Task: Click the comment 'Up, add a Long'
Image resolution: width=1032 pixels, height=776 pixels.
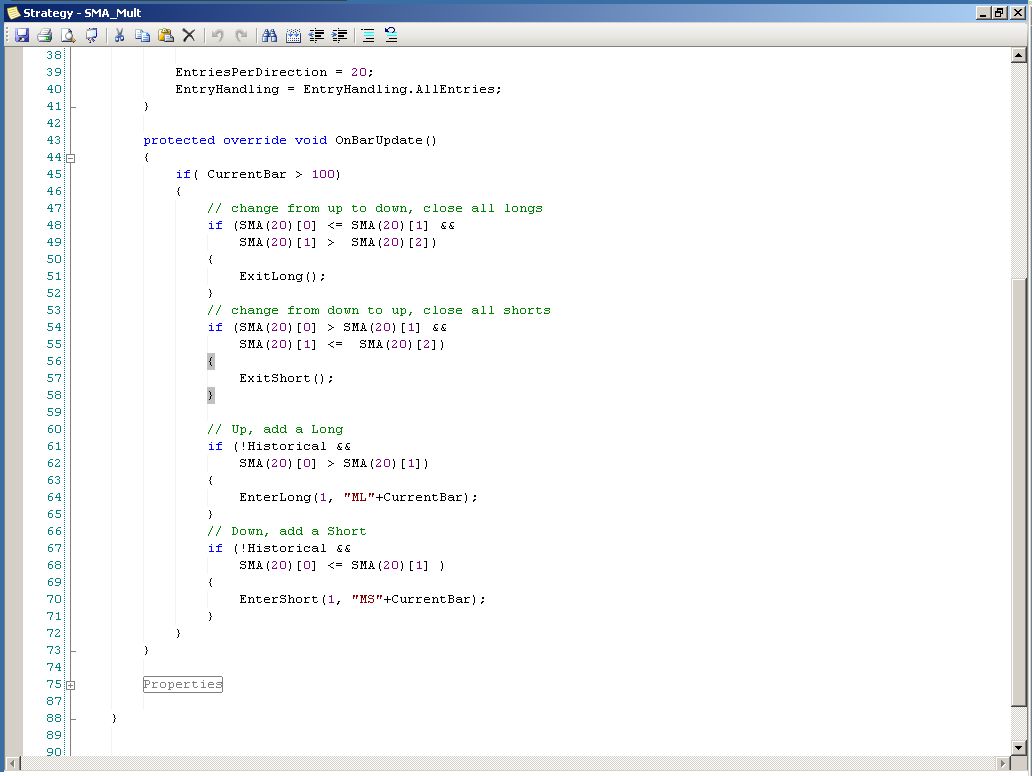Action: pyautogui.click(x=275, y=430)
